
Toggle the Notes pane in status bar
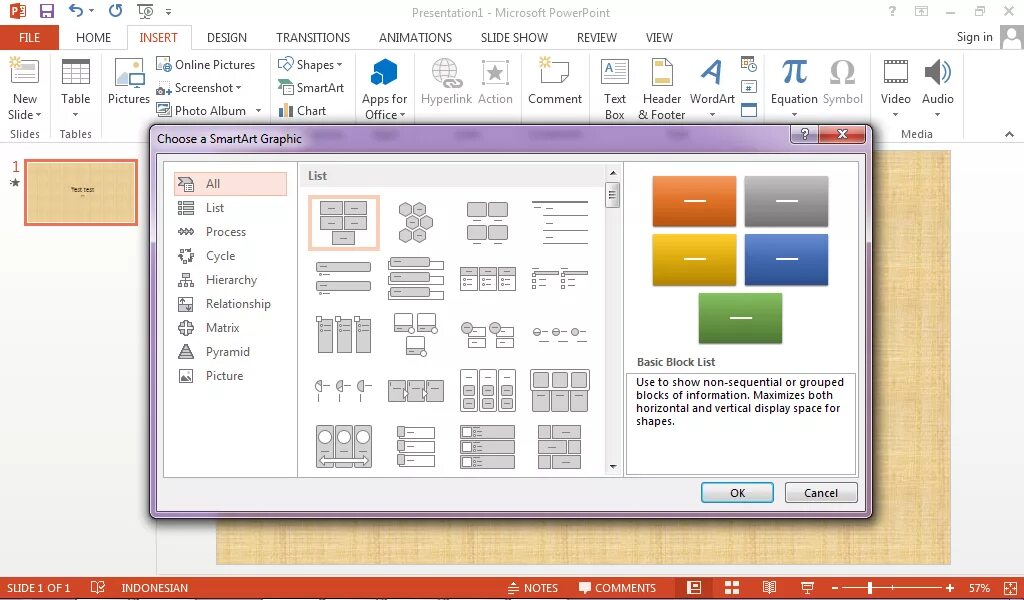533,588
